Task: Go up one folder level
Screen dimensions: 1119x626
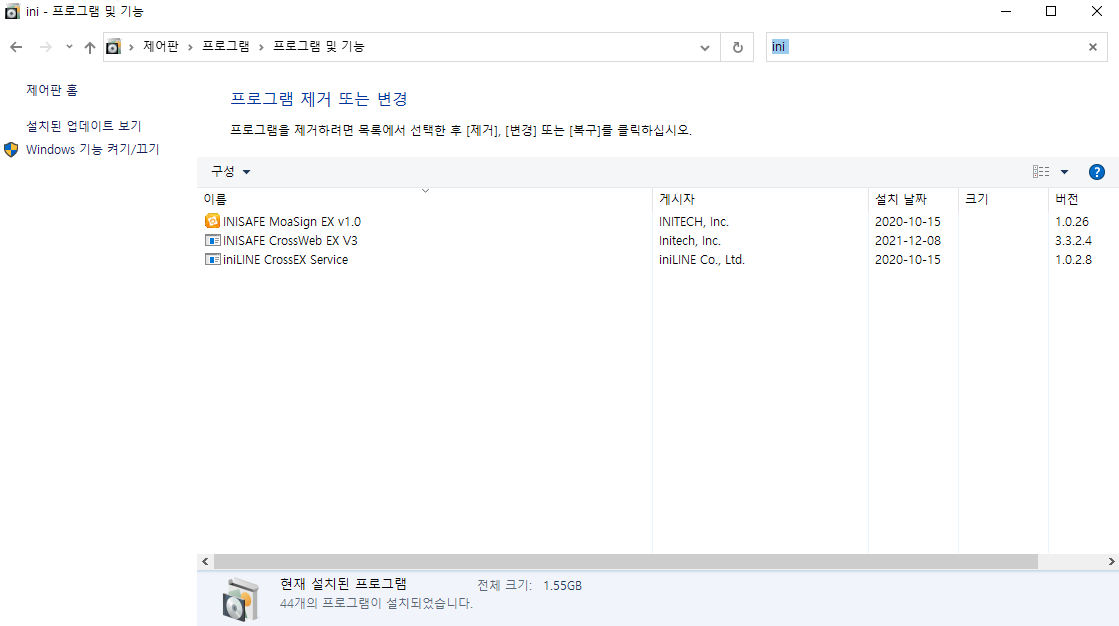Action: [89, 47]
